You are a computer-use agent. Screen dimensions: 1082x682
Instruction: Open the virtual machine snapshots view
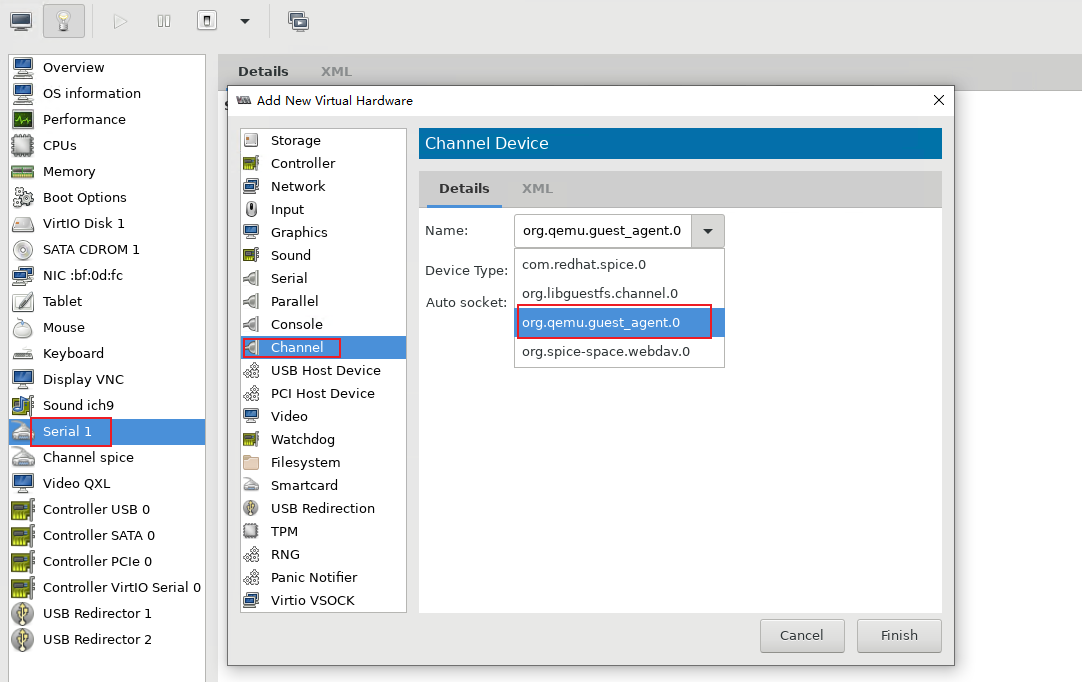(x=298, y=20)
